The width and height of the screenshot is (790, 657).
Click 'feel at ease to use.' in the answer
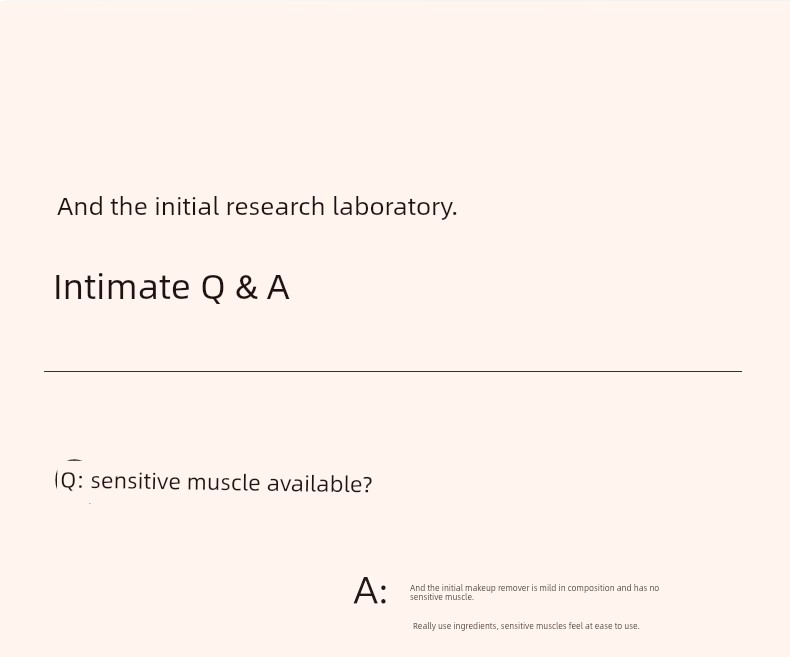tap(604, 626)
